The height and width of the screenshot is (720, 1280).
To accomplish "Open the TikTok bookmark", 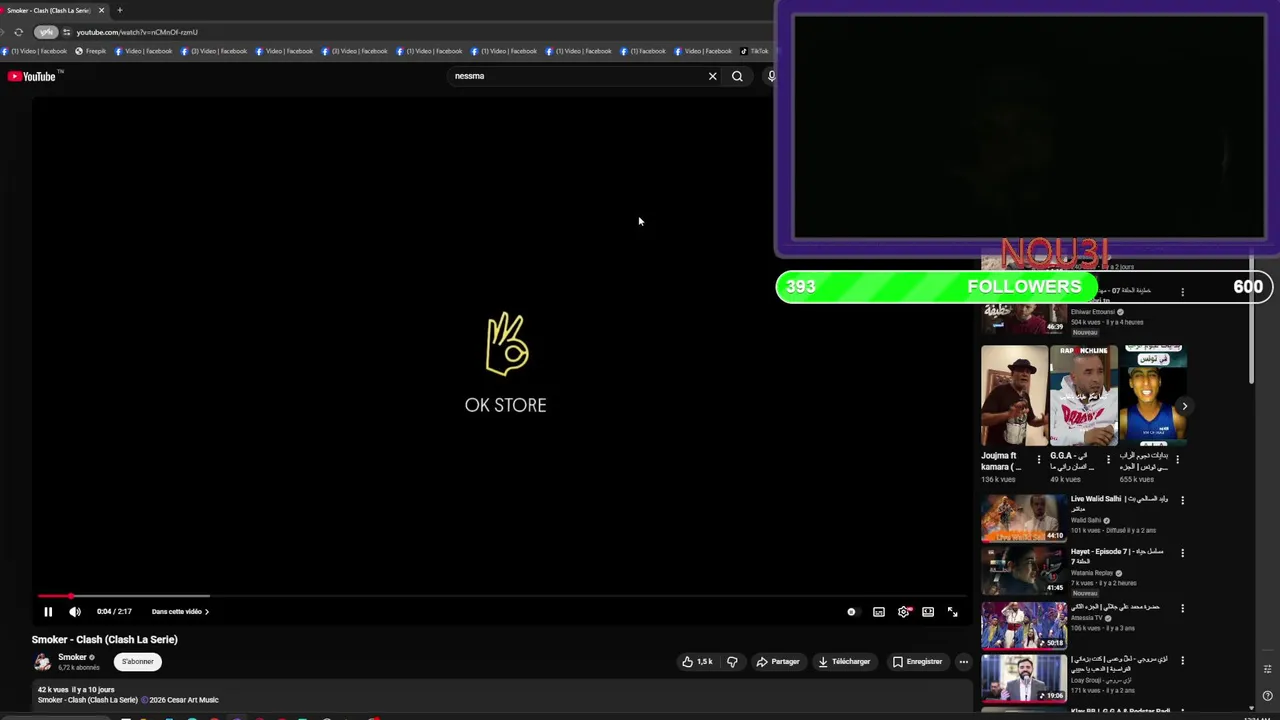I will (754, 51).
